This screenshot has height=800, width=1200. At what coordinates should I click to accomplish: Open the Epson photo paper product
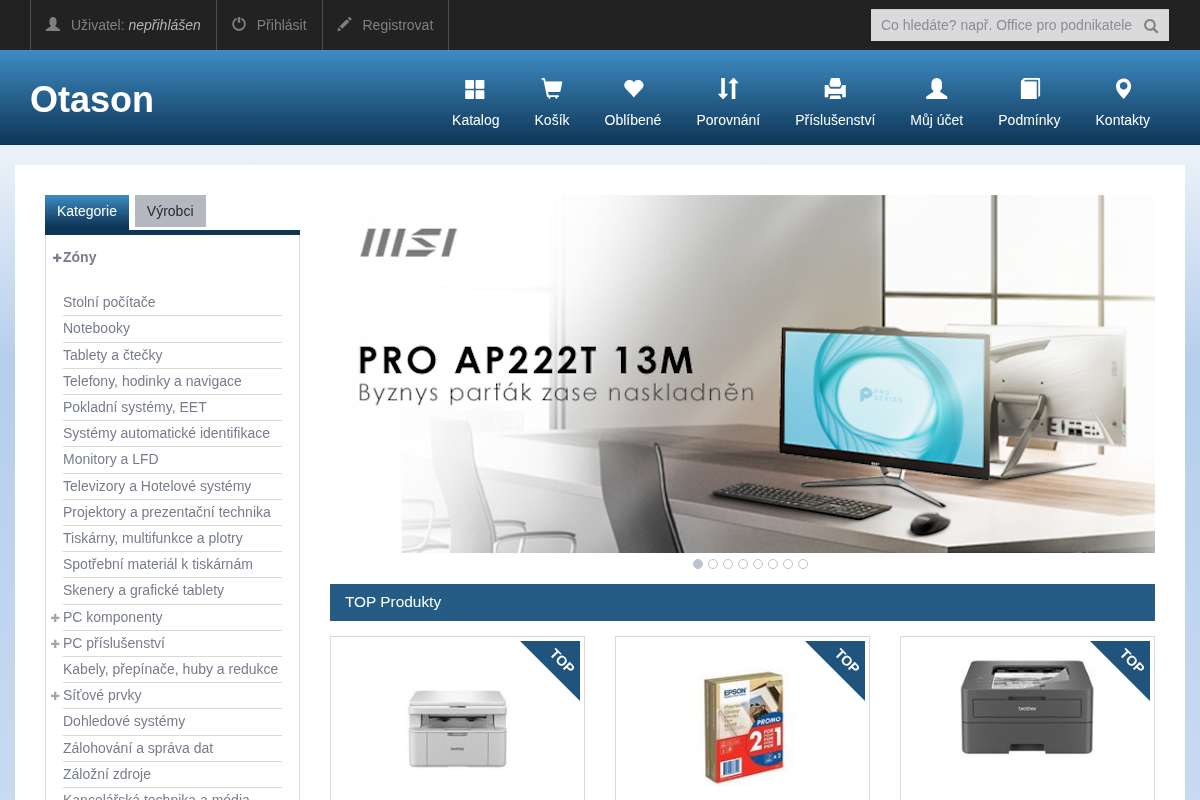coord(743,728)
